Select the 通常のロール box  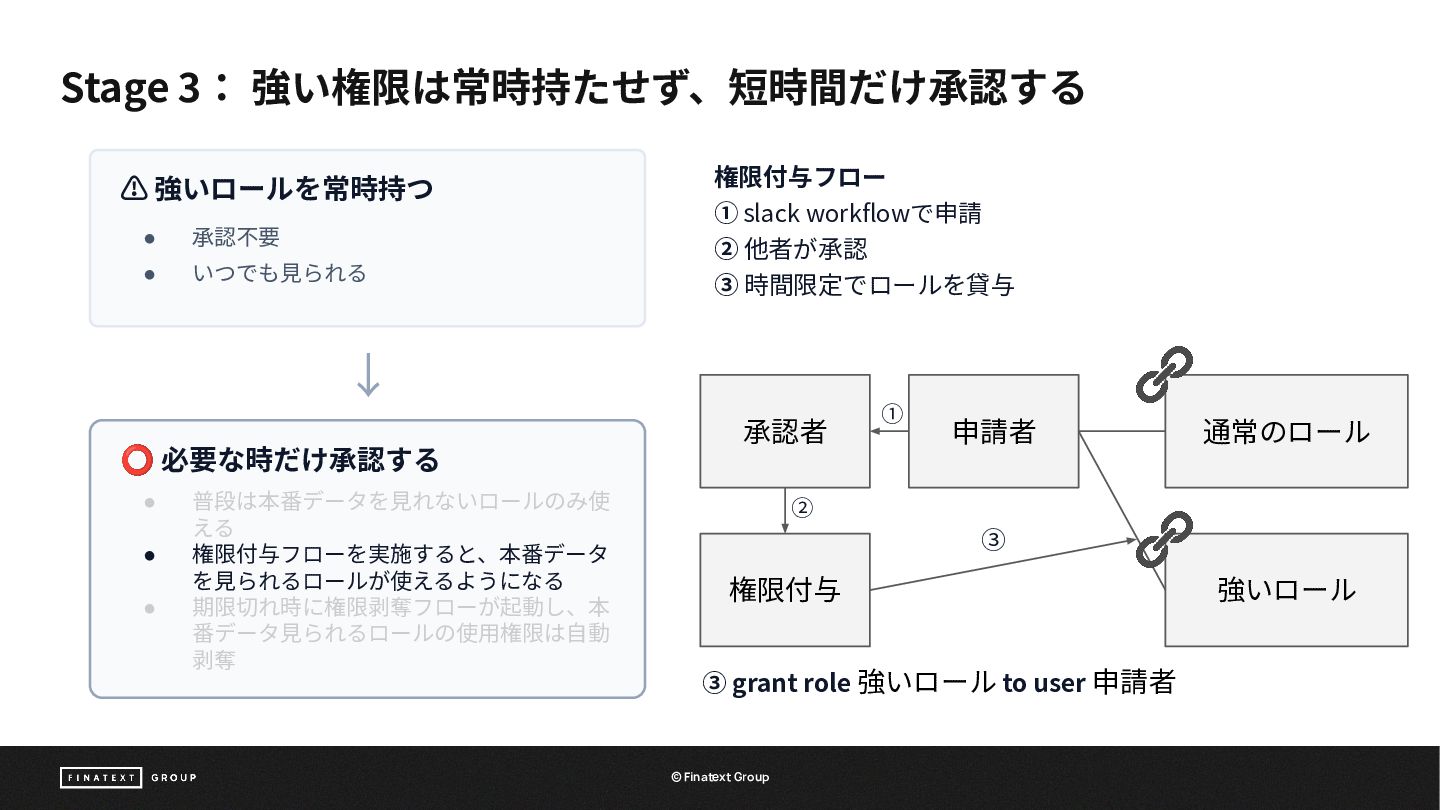click(1286, 431)
